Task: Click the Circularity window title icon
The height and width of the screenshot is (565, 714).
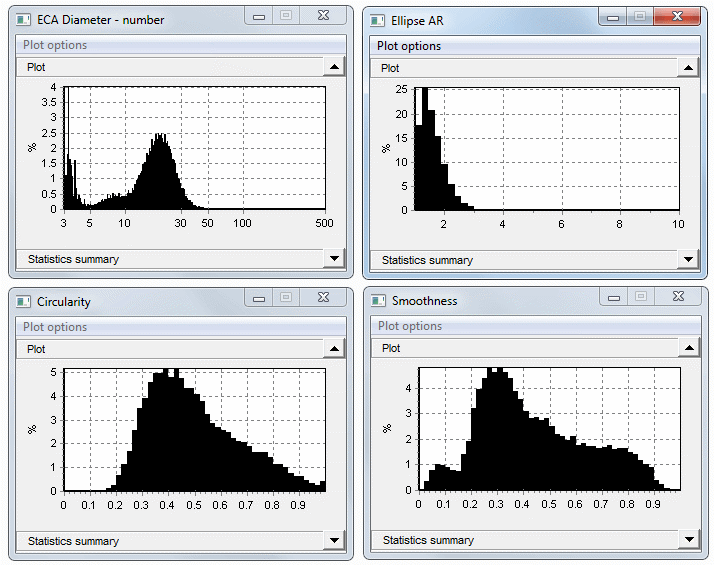Action: (x=23, y=301)
